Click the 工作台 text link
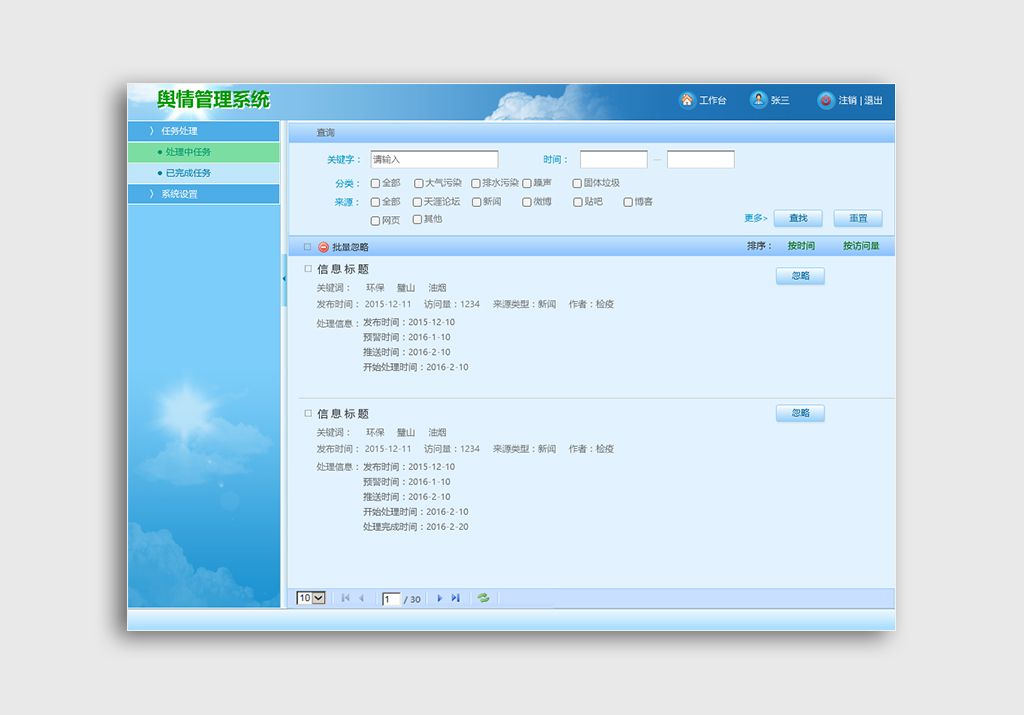Viewport: 1024px width, 715px height. (x=712, y=101)
